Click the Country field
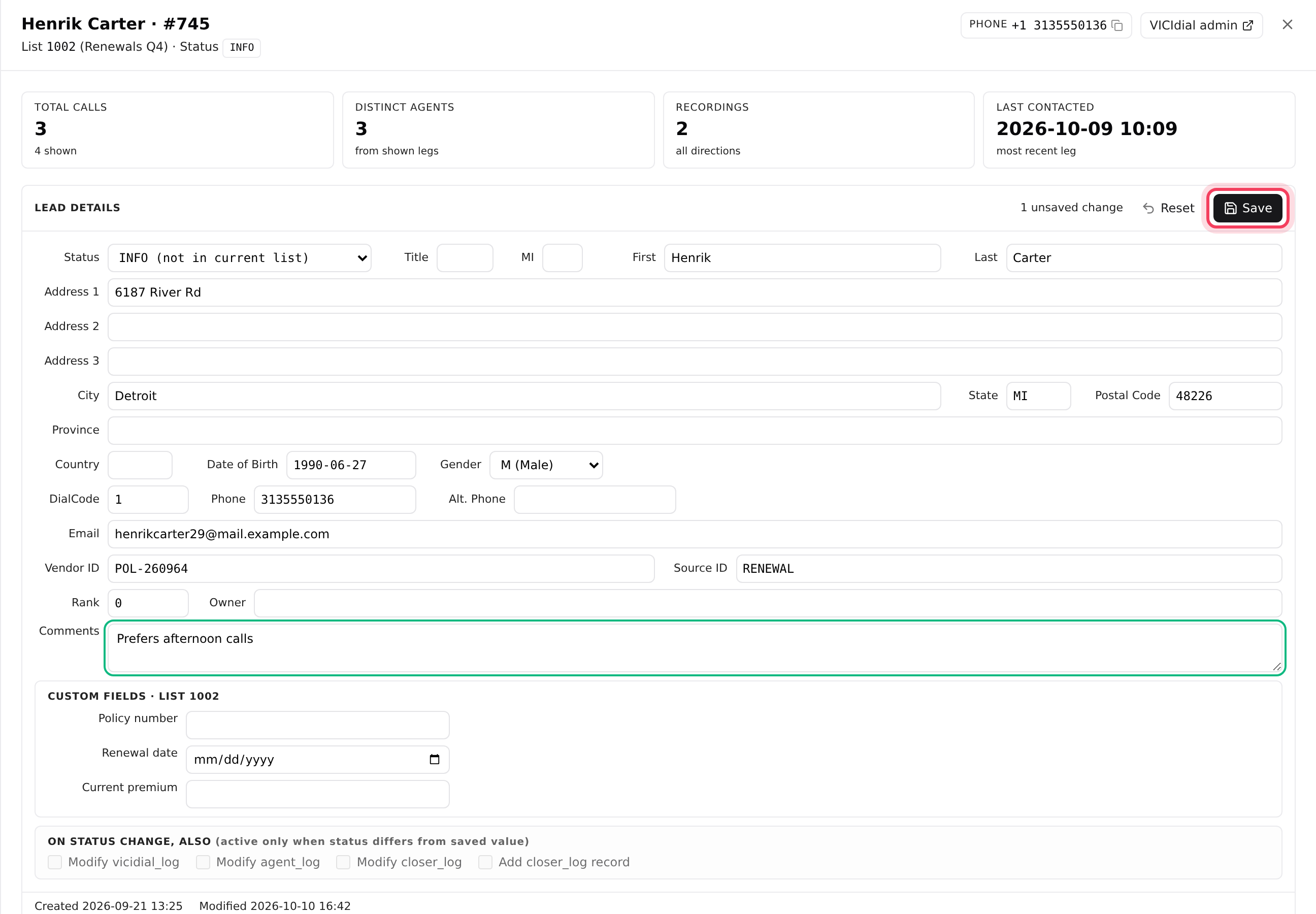 (140, 465)
